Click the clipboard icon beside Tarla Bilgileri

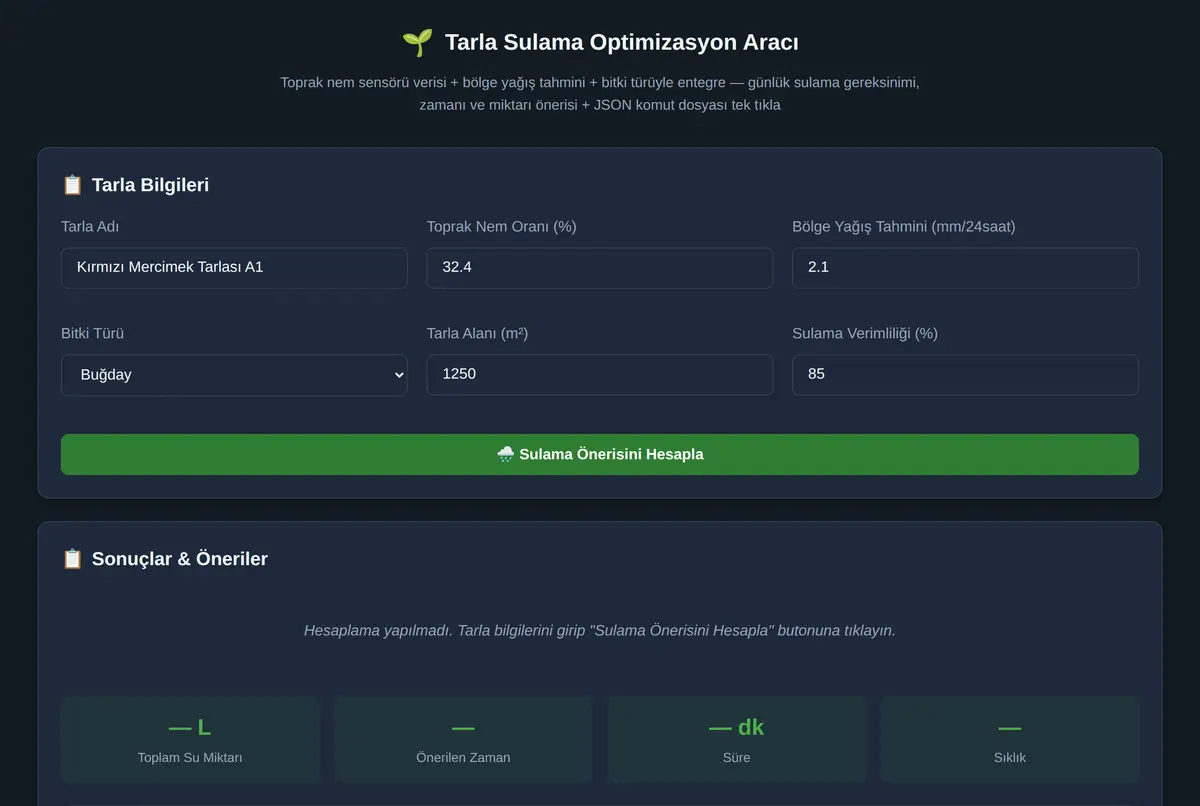[x=72, y=185]
